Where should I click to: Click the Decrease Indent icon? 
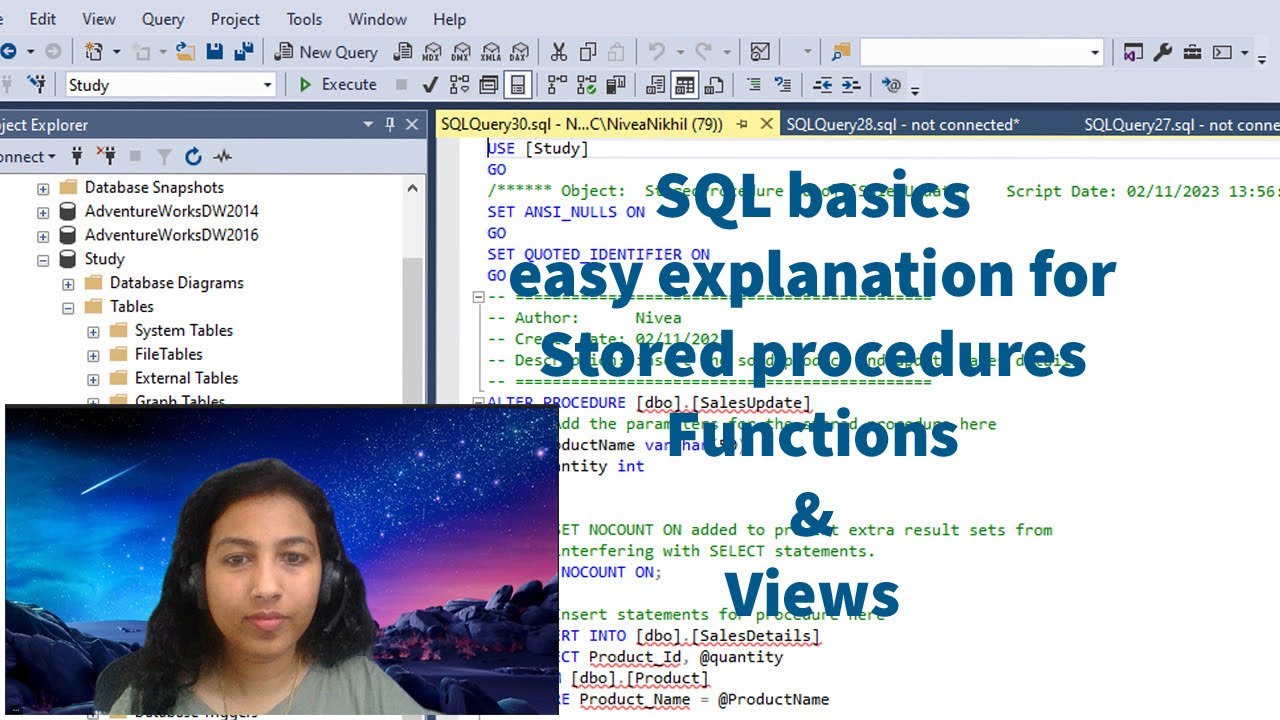click(x=822, y=85)
